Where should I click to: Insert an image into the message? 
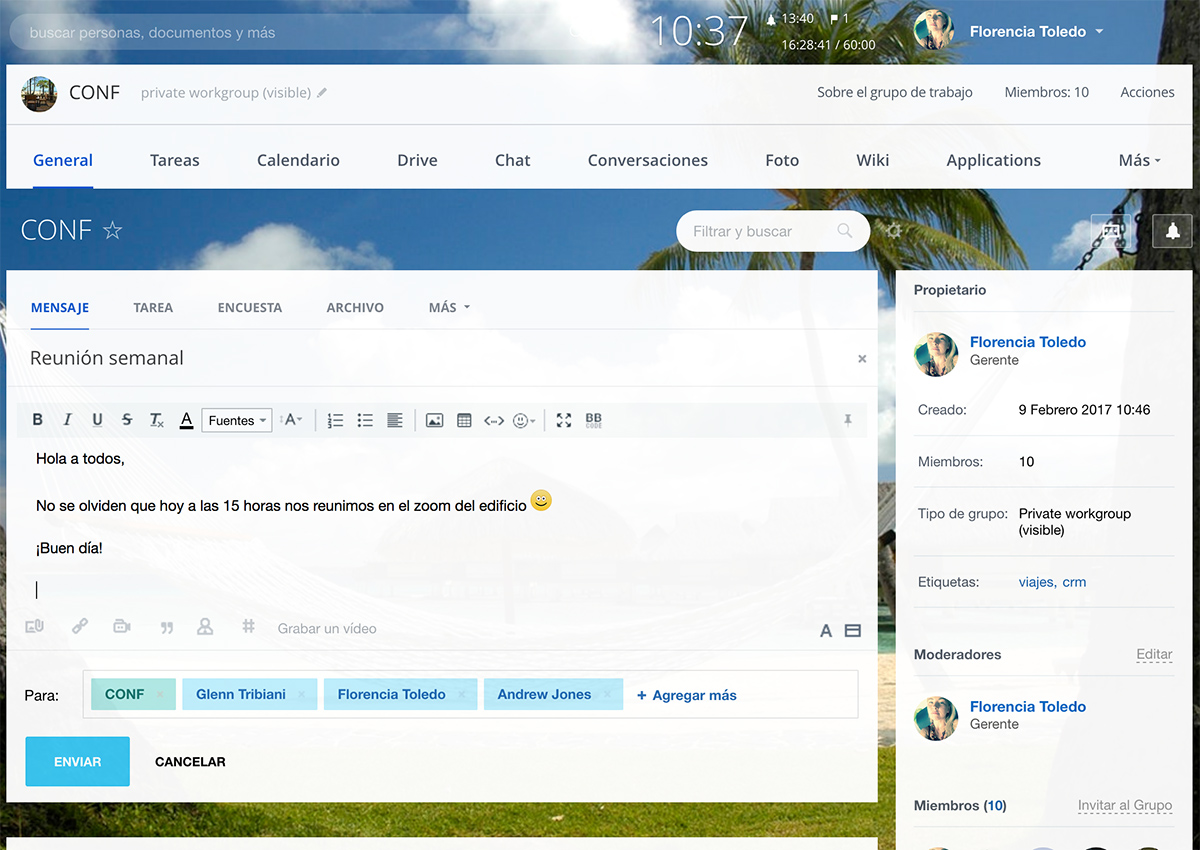(434, 421)
